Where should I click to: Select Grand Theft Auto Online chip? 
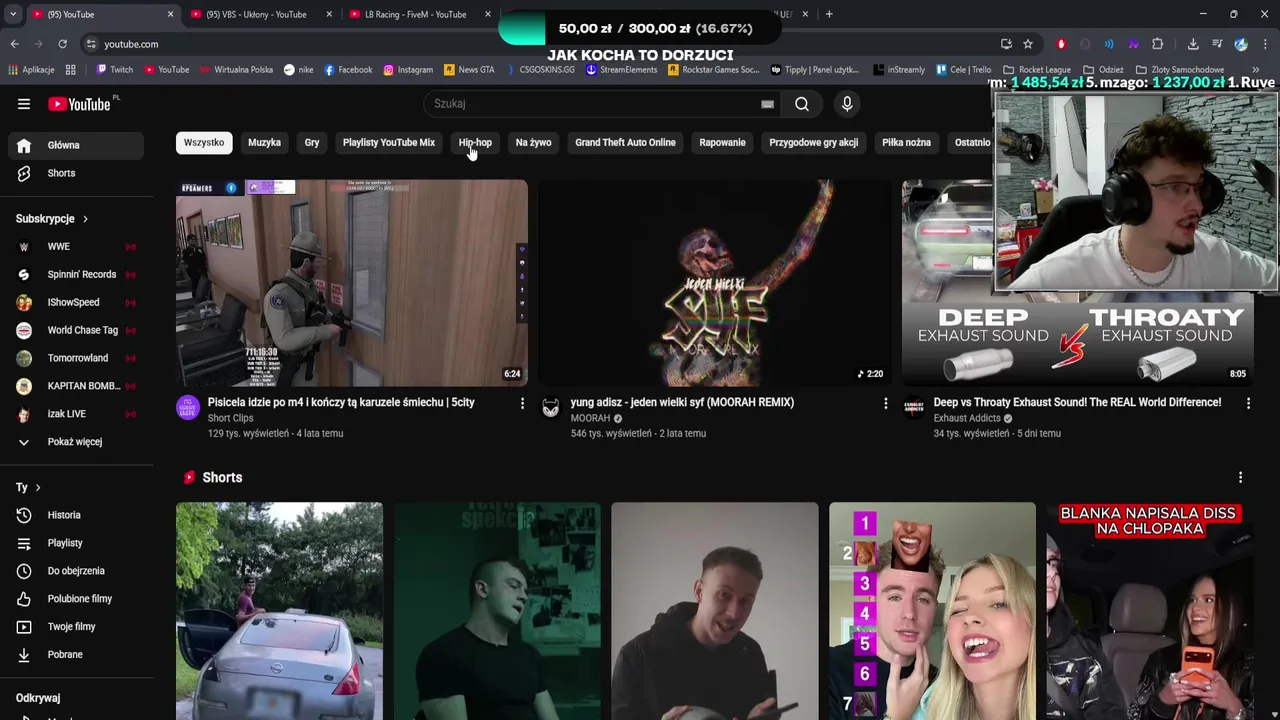click(x=625, y=142)
